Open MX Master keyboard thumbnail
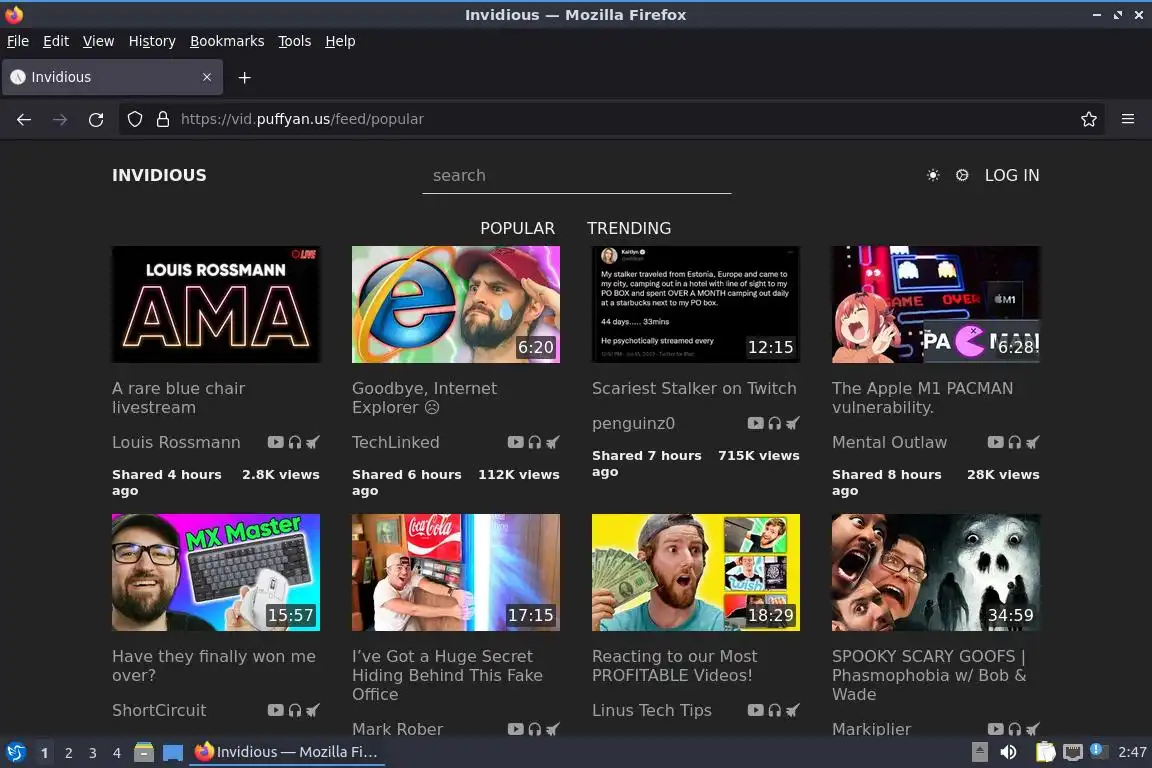Image resolution: width=1152 pixels, height=768 pixels. (x=216, y=573)
